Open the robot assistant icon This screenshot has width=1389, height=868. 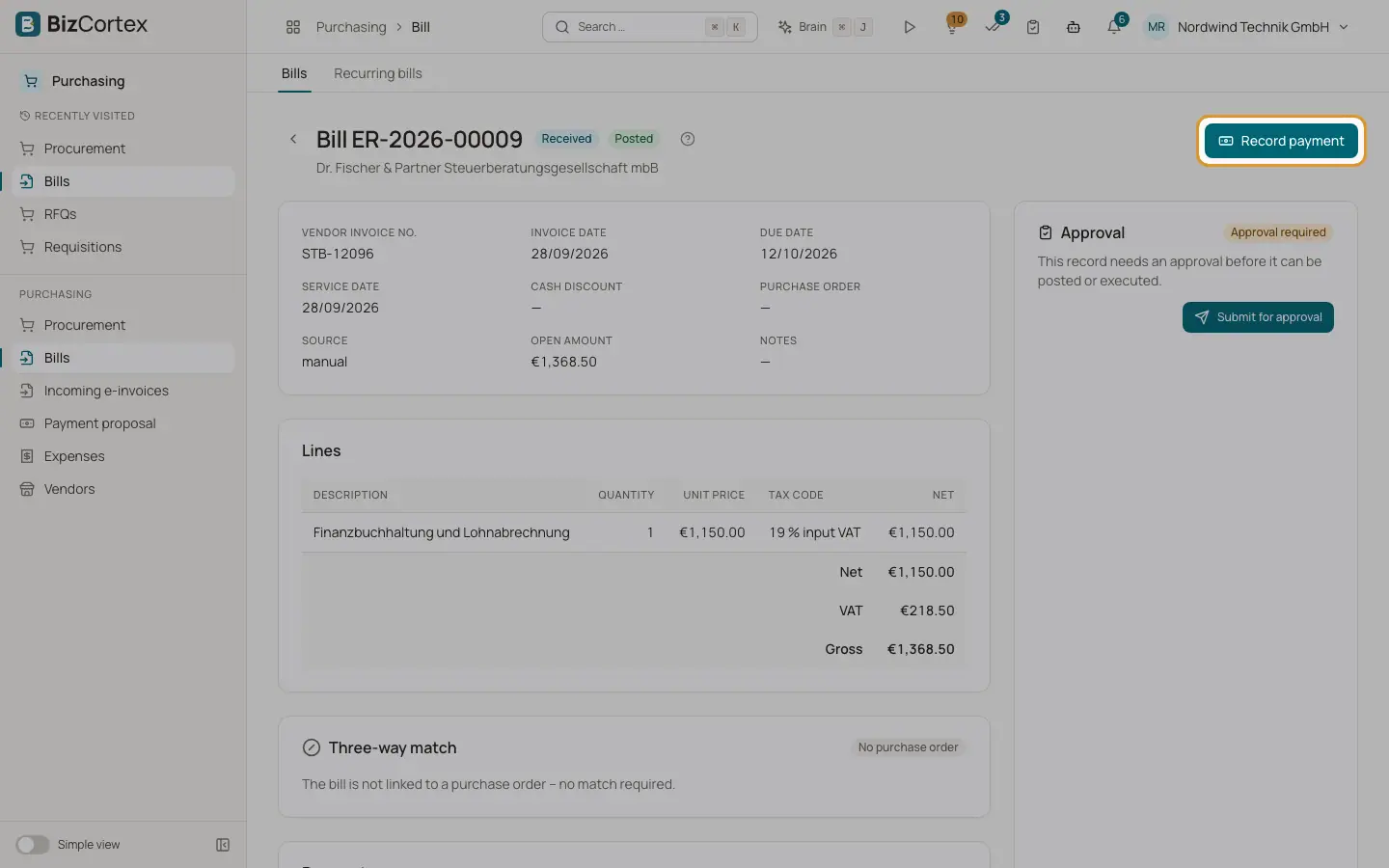pos(1074,27)
